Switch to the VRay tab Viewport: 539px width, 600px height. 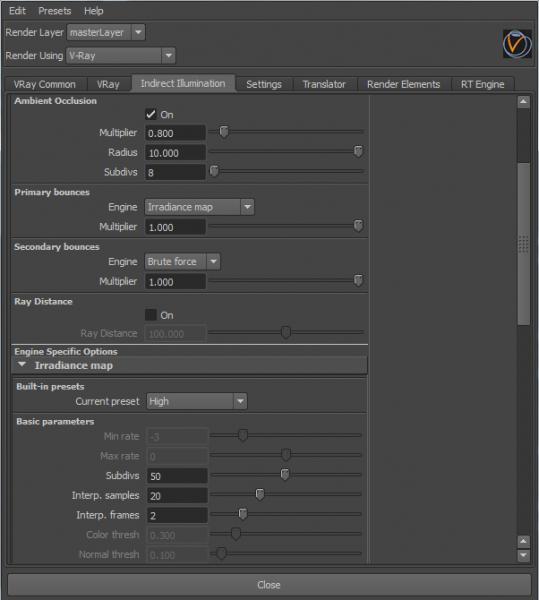pyautogui.click(x=109, y=84)
